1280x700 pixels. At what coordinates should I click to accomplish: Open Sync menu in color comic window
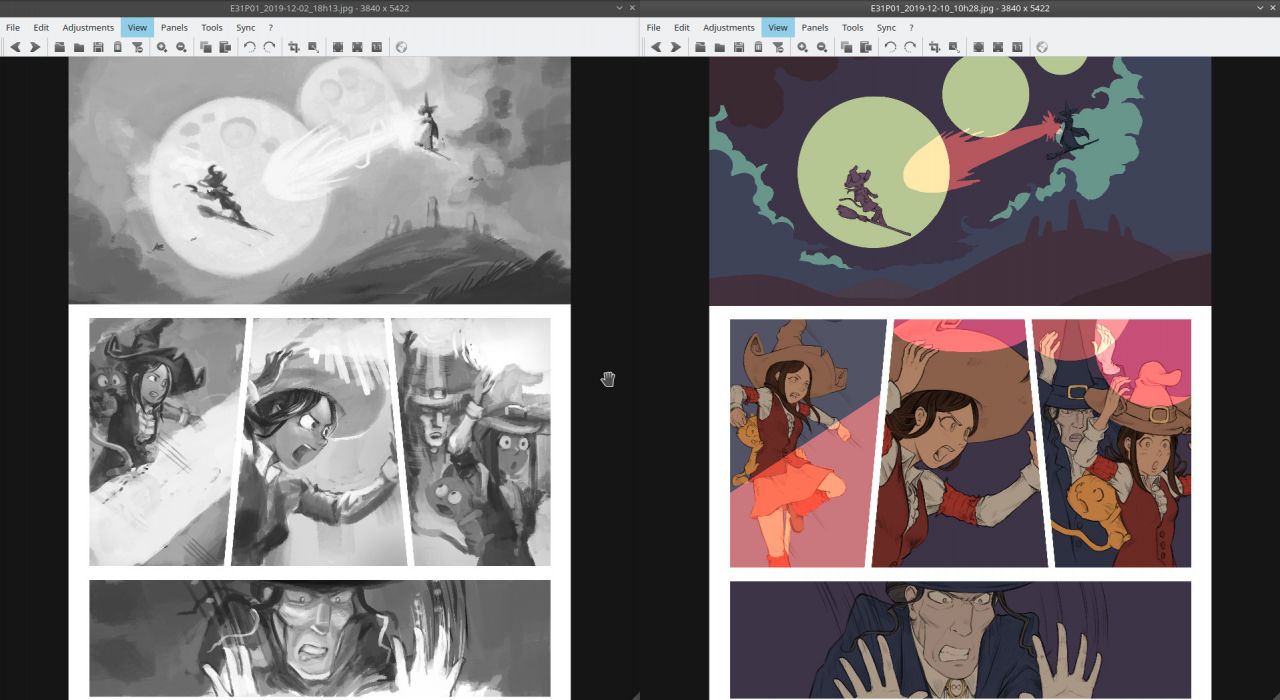click(x=886, y=27)
